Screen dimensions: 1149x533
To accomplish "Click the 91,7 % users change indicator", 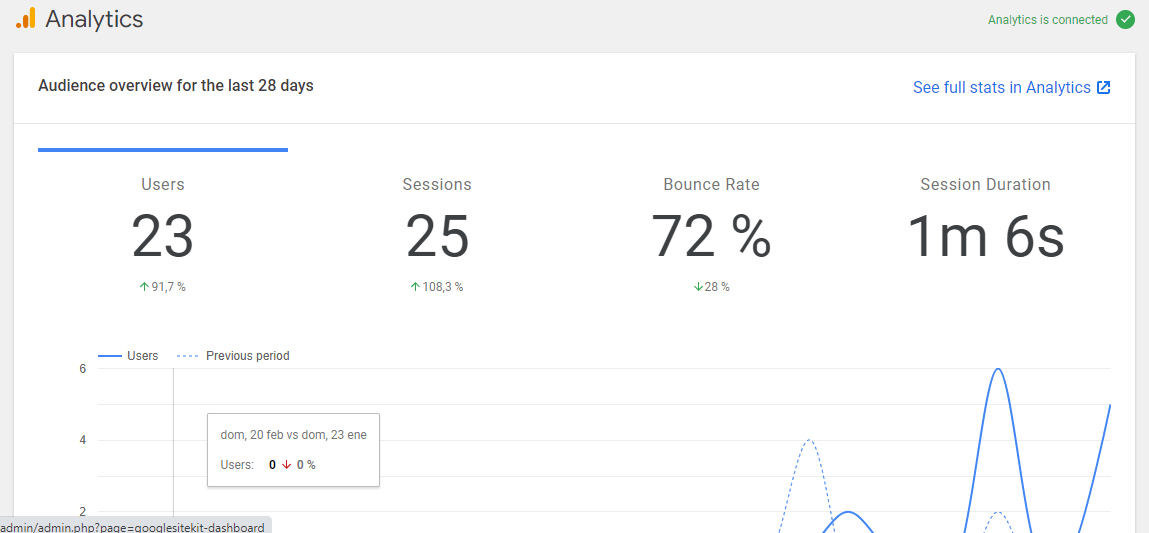I will click(163, 287).
